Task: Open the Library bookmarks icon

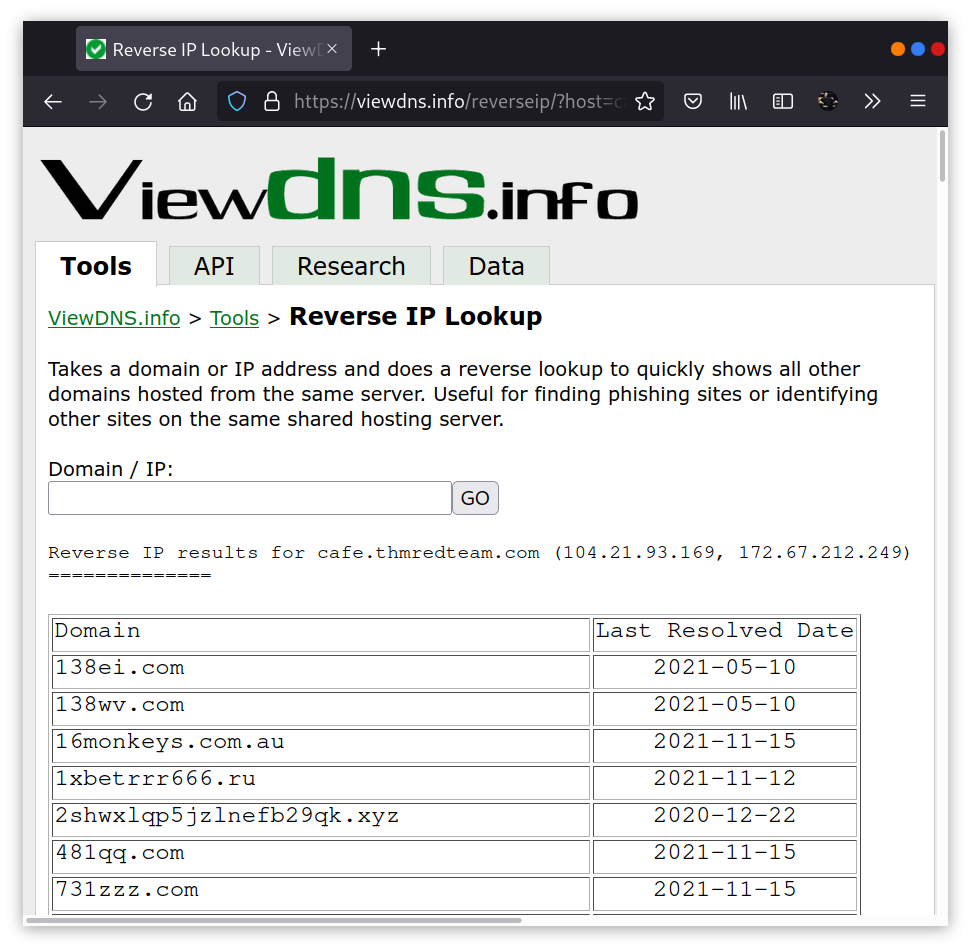Action: (738, 101)
